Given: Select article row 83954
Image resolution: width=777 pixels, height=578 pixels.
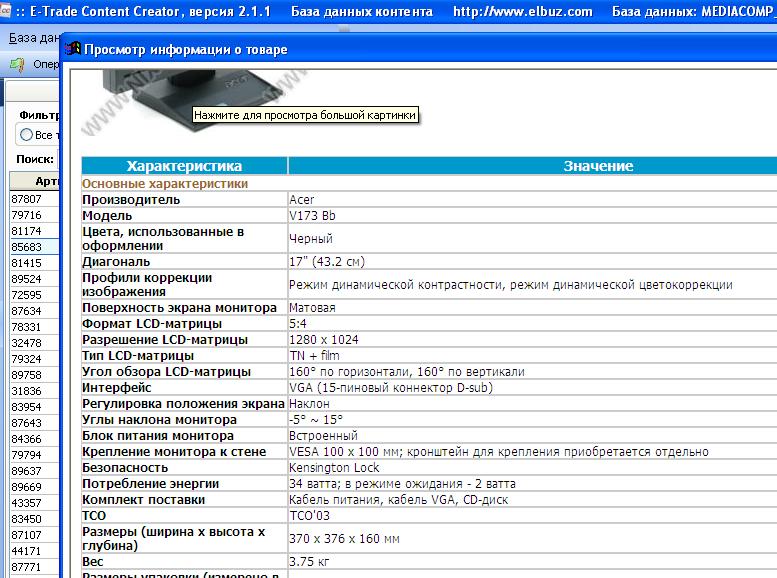Looking at the screenshot, I should (x=34, y=406).
